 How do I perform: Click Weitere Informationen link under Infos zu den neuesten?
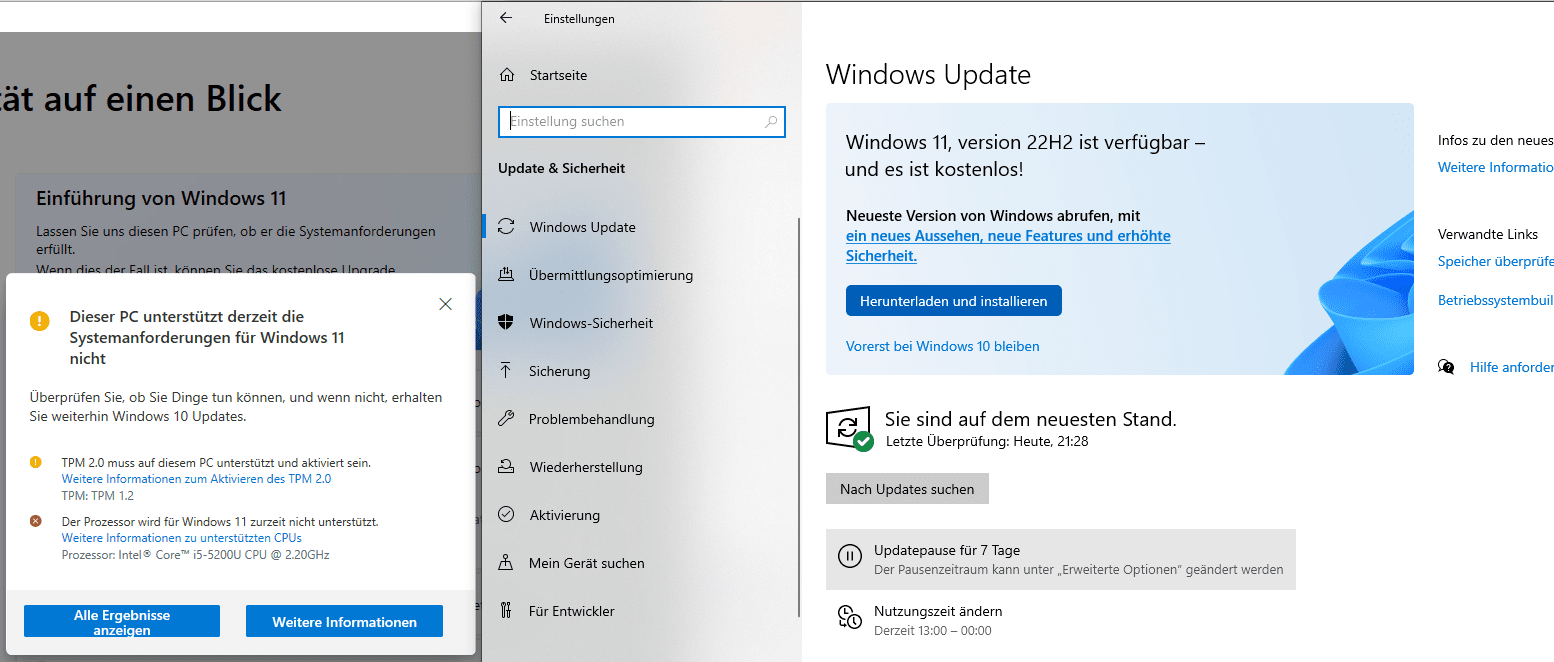(1496, 167)
